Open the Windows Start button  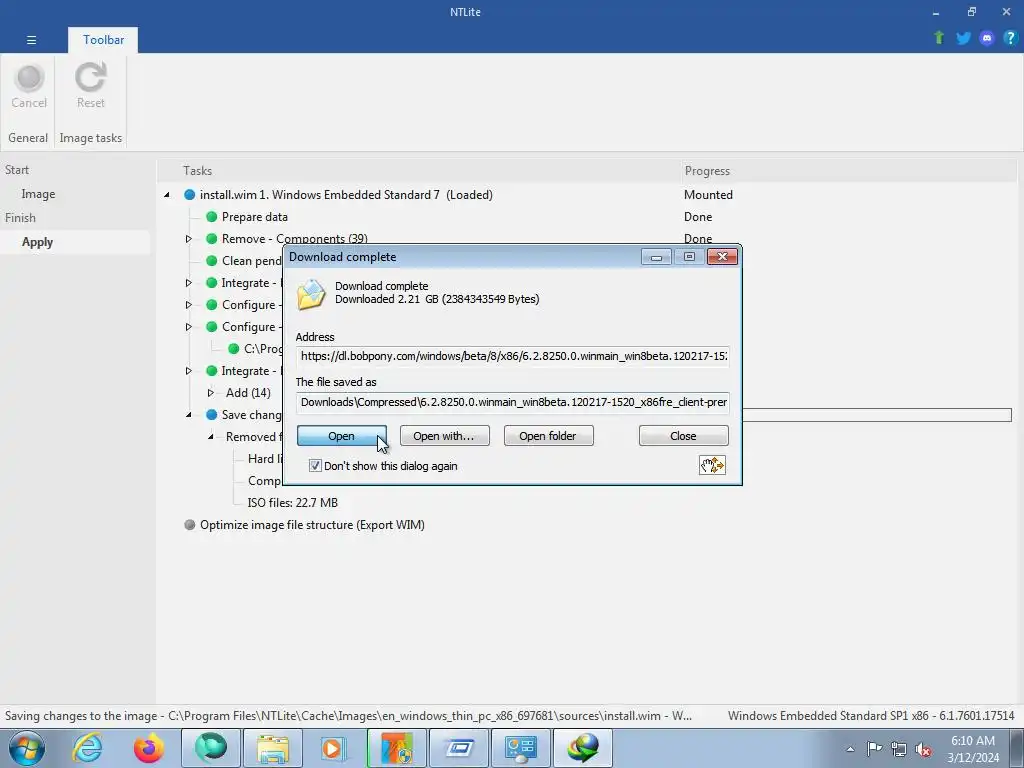coord(27,748)
